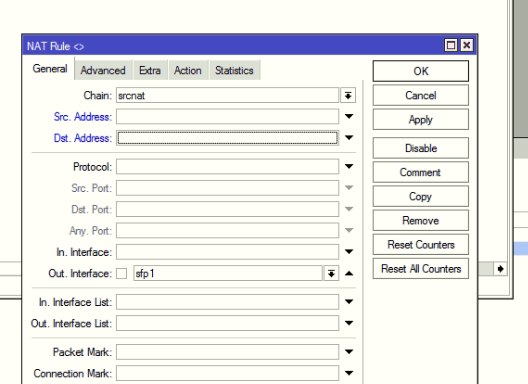
Task: Expand the Packet Mark option
Action: coord(349,352)
